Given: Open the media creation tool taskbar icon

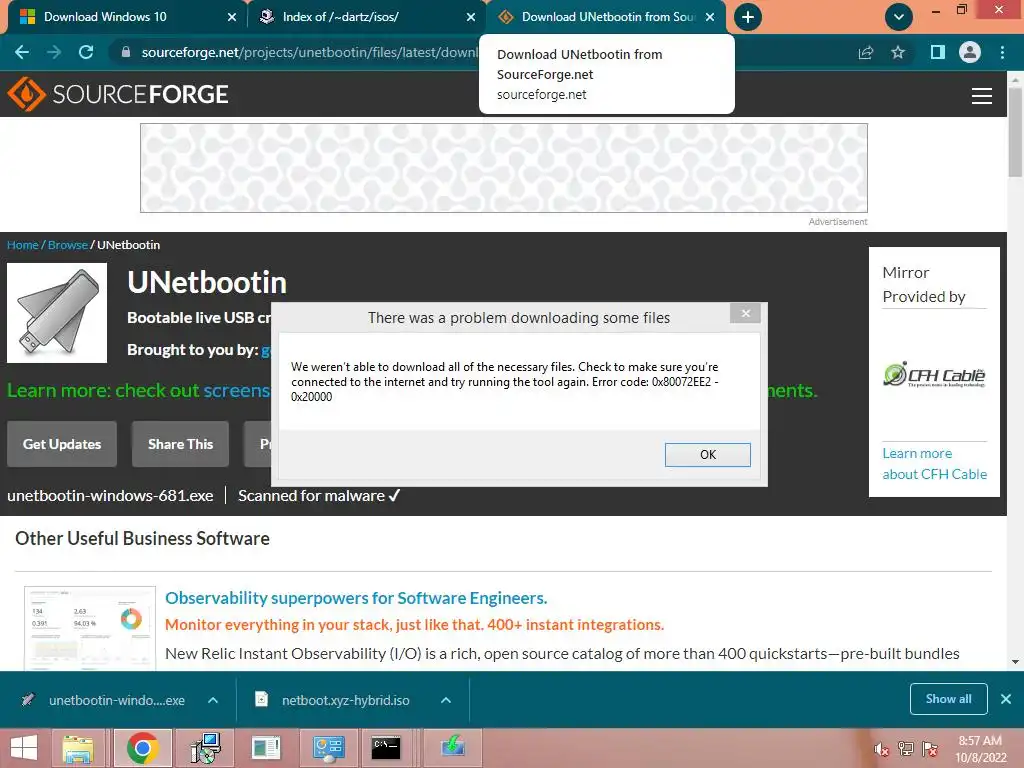Looking at the screenshot, I should point(453,748).
